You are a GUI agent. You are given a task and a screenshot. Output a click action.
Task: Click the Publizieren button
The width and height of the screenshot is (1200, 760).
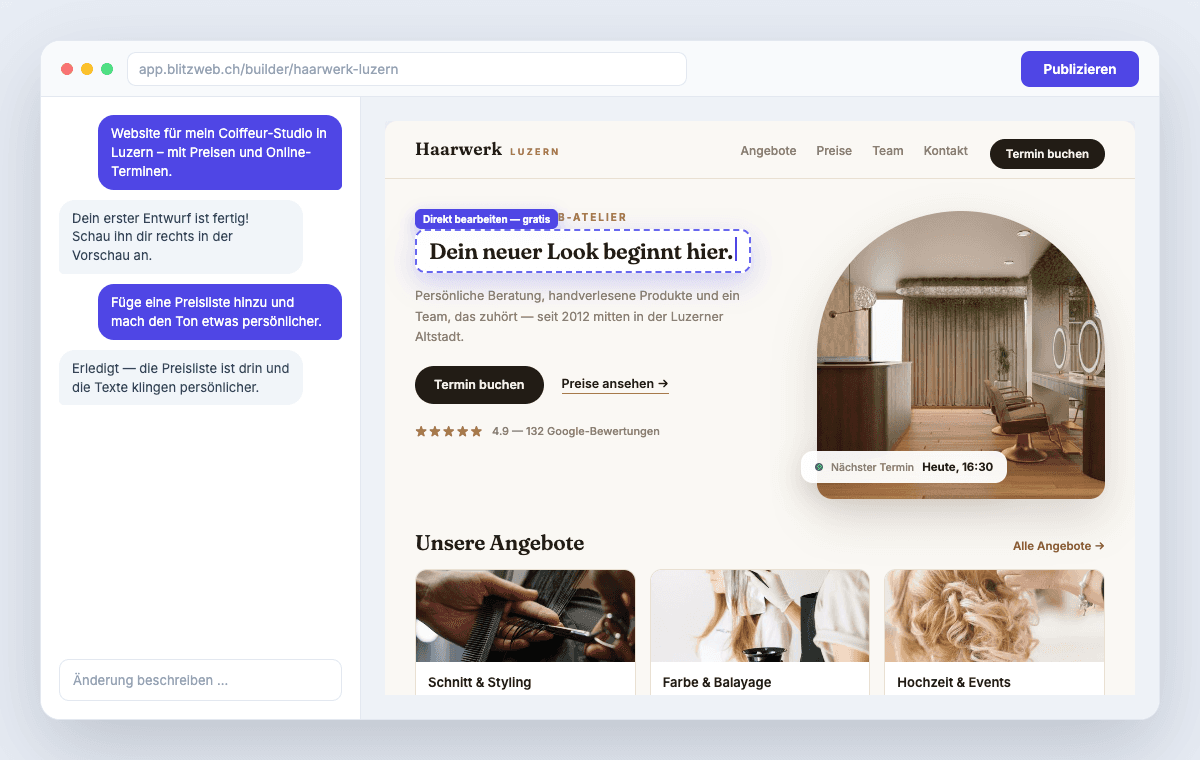1079,69
